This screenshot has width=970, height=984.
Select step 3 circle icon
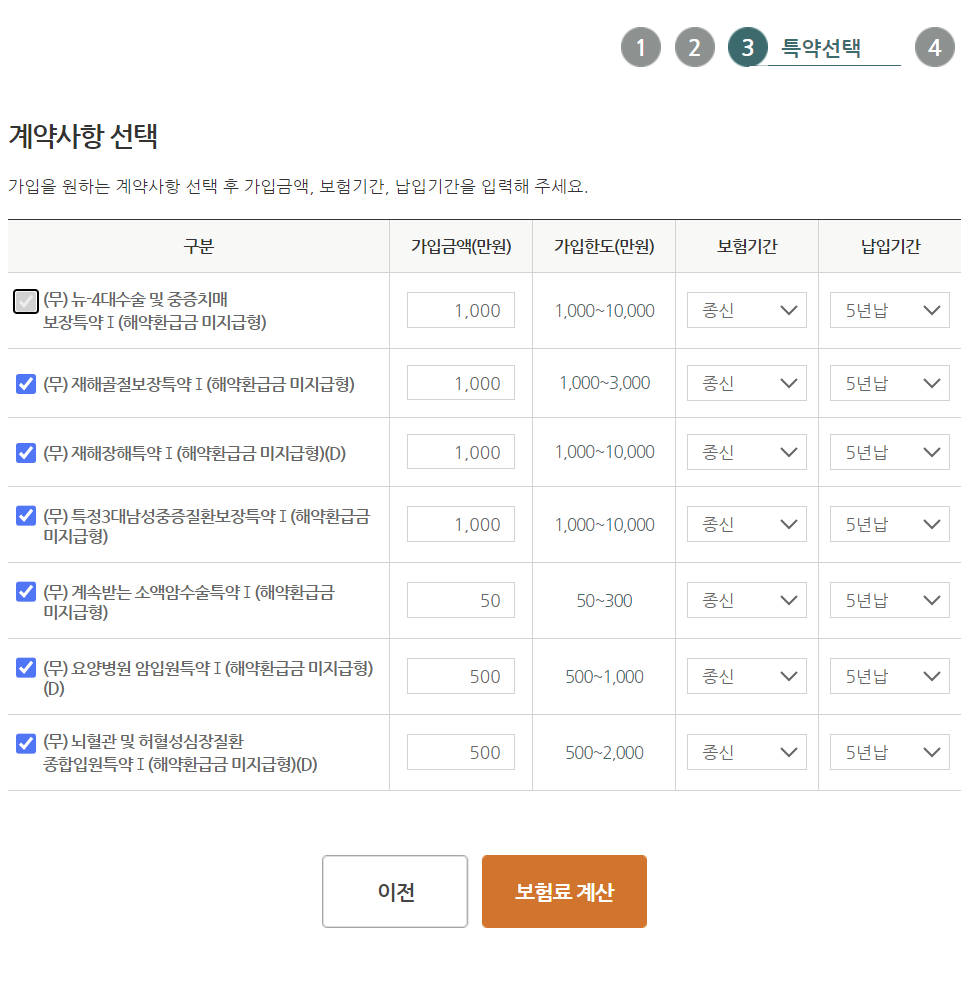point(748,47)
